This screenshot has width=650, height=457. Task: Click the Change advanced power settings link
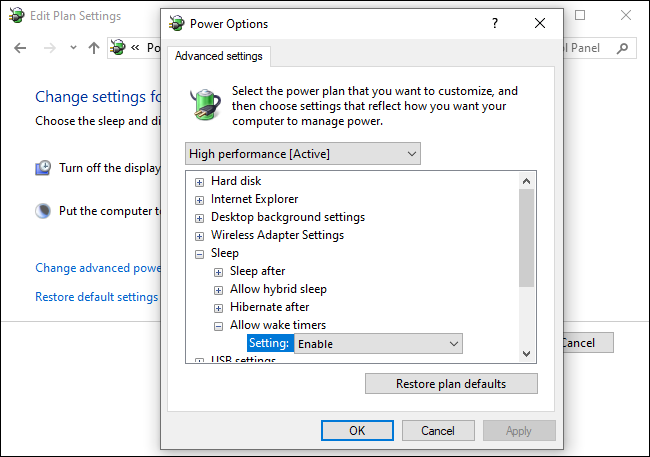tap(98, 268)
